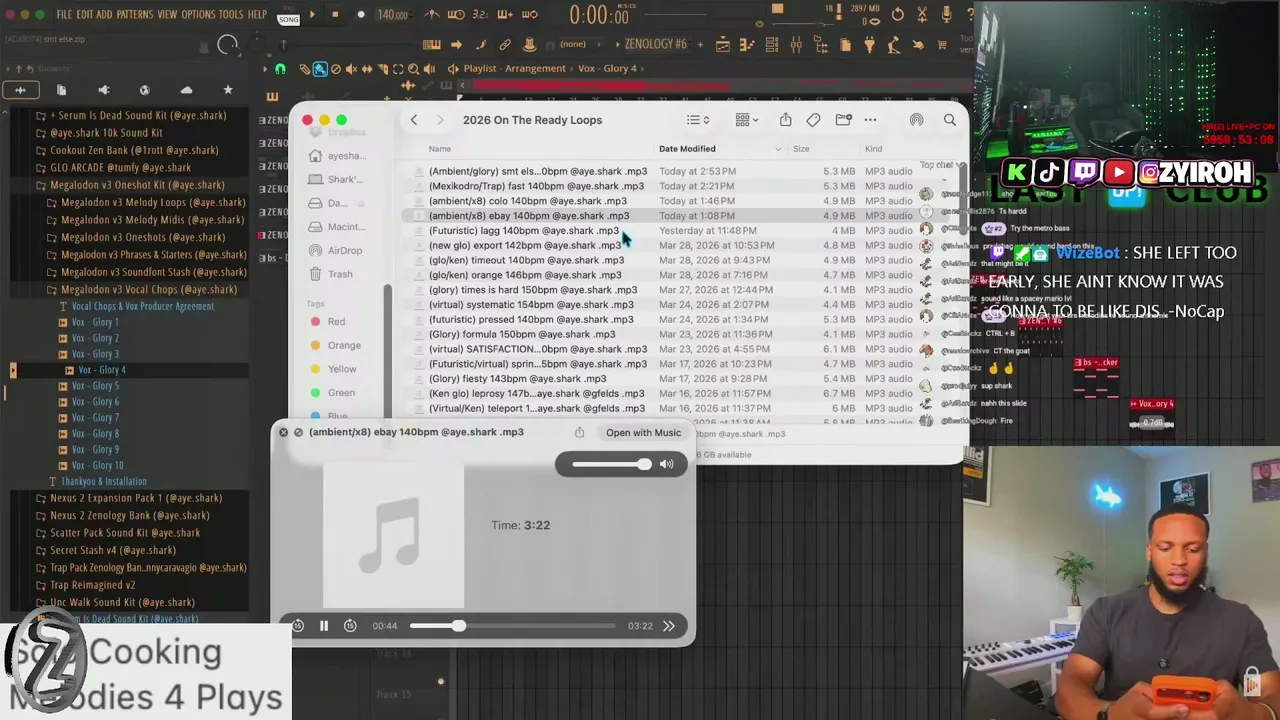The height and width of the screenshot is (720, 1280).
Task: Open FL Studio ADD menu
Action: pos(104,15)
